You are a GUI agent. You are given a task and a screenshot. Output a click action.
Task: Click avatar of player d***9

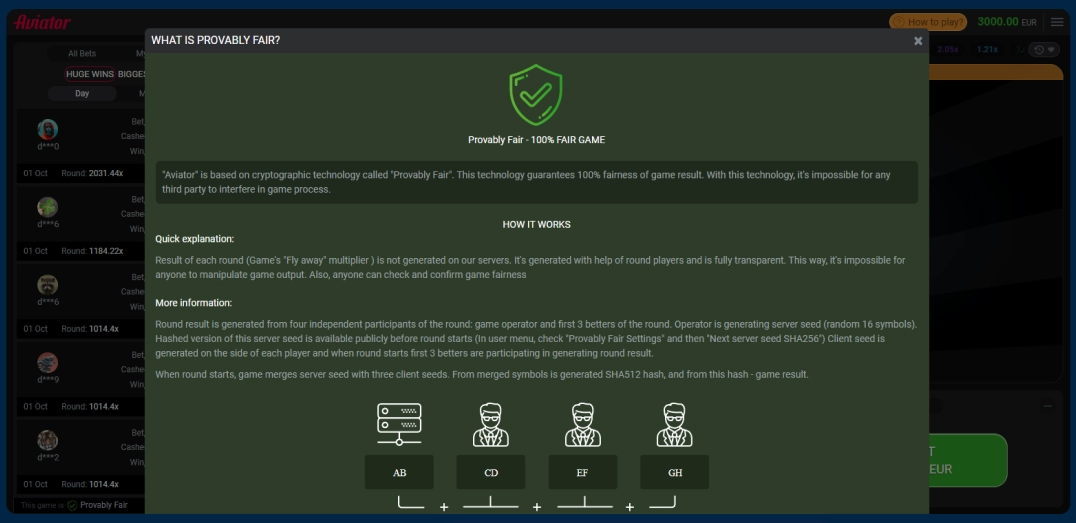point(47,362)
